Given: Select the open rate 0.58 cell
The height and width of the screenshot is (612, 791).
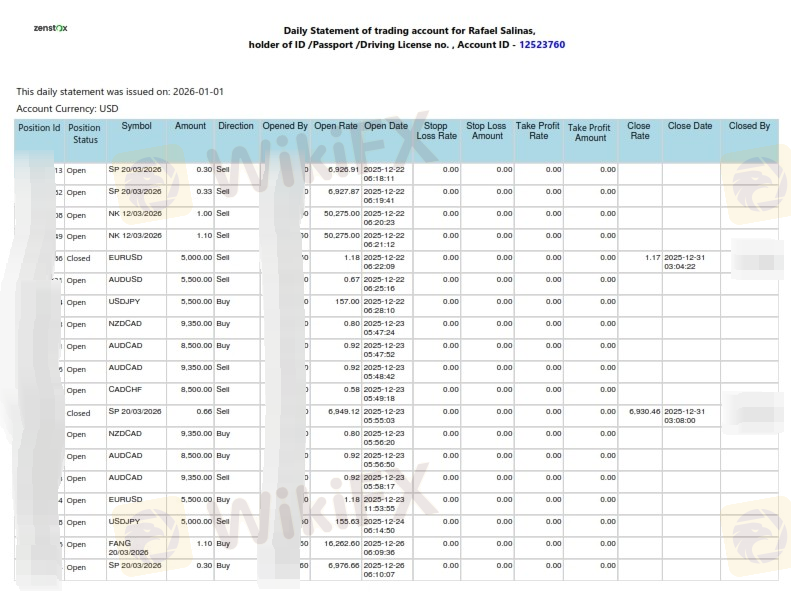Looking at the screenshot, I should [x=335, y=394].
